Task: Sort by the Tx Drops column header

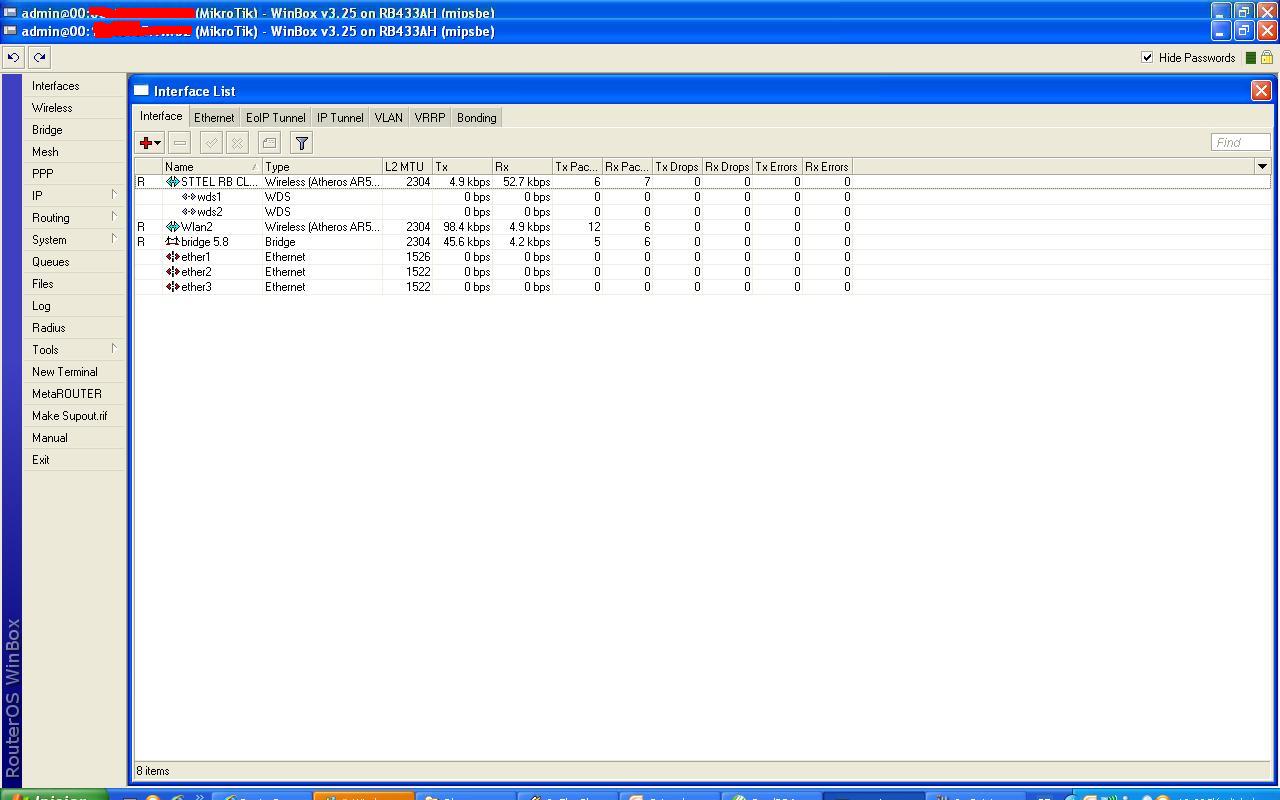Action: click(677, 167)
